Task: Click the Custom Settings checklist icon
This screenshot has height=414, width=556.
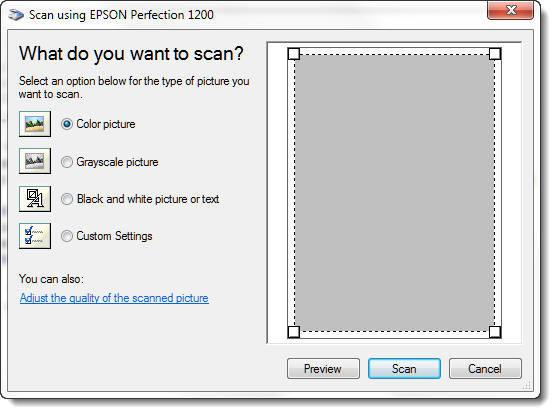Action: coord(35,236)
